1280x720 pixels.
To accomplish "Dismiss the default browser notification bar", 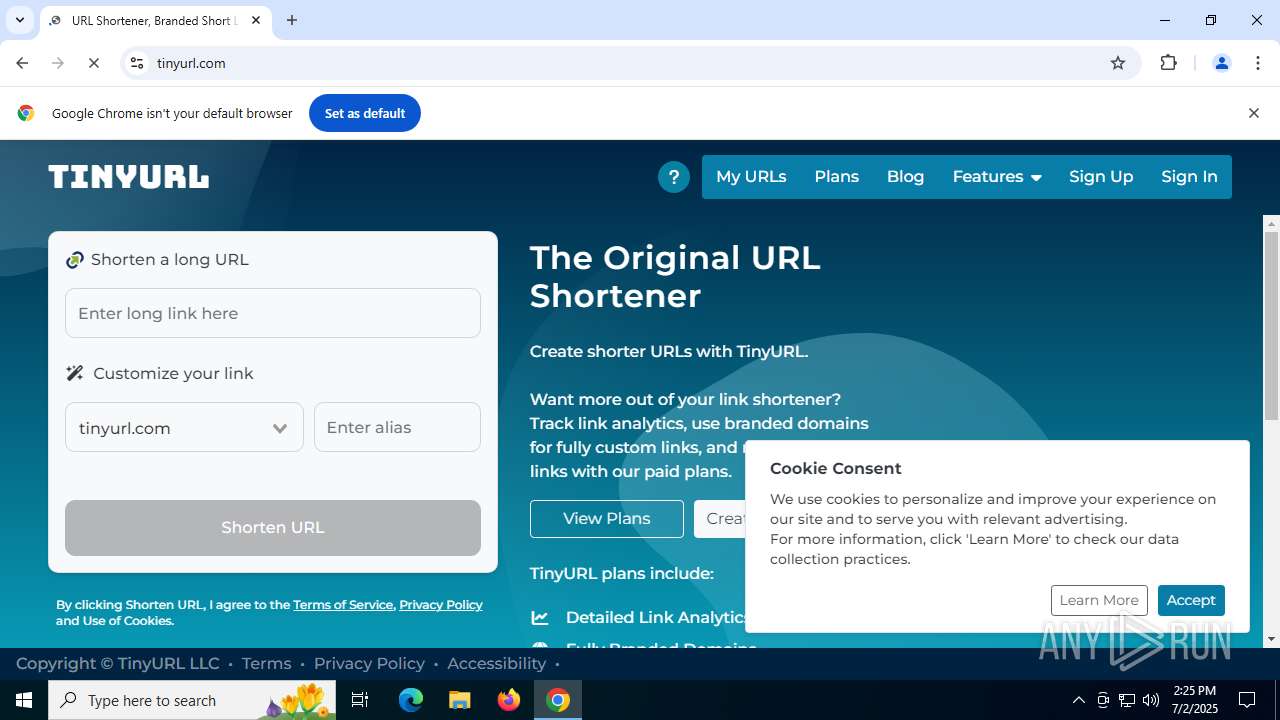I will pyautogui.click(x=1253, y=113).
